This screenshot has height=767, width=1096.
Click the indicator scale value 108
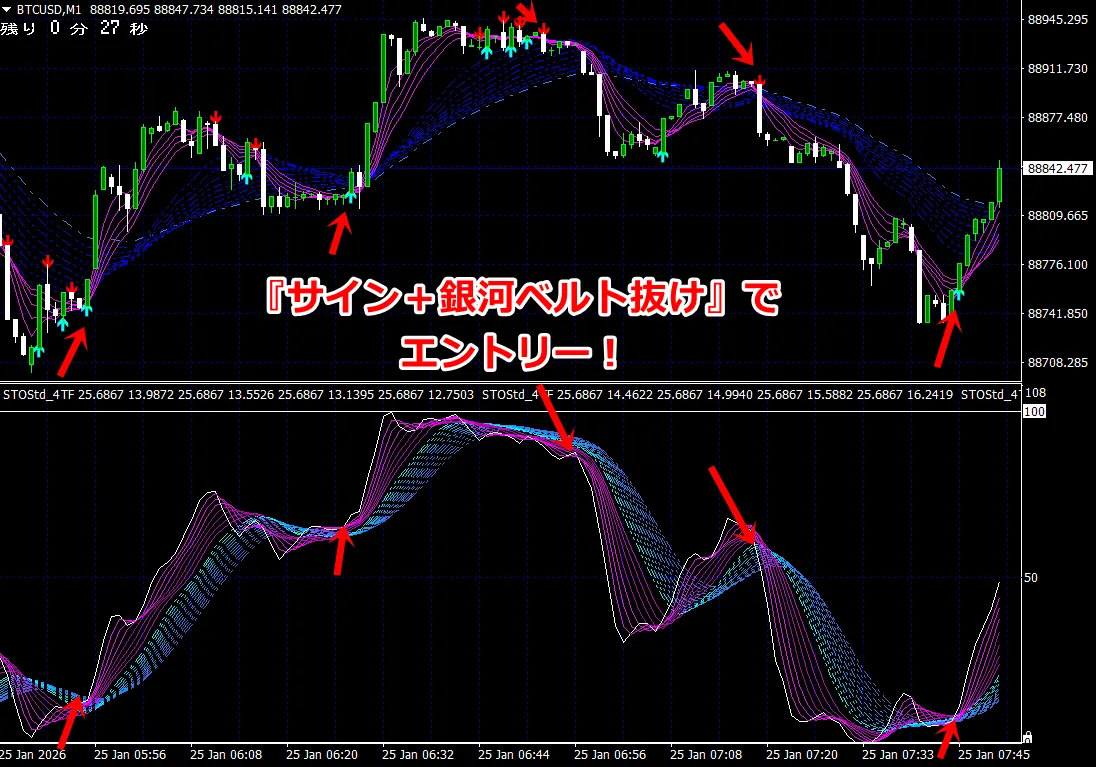tap(1035, 393)
